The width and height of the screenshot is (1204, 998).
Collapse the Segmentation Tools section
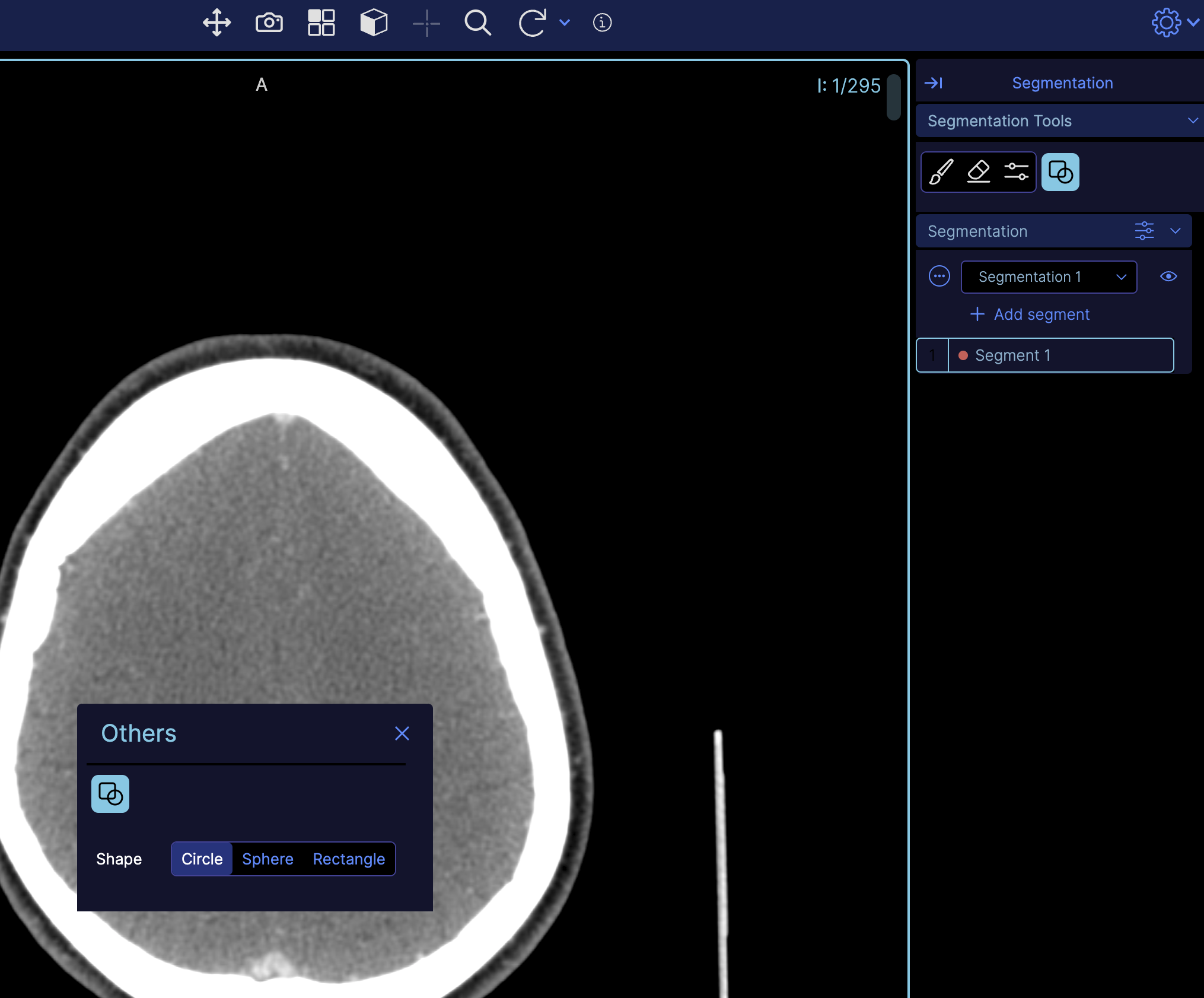1192,121
